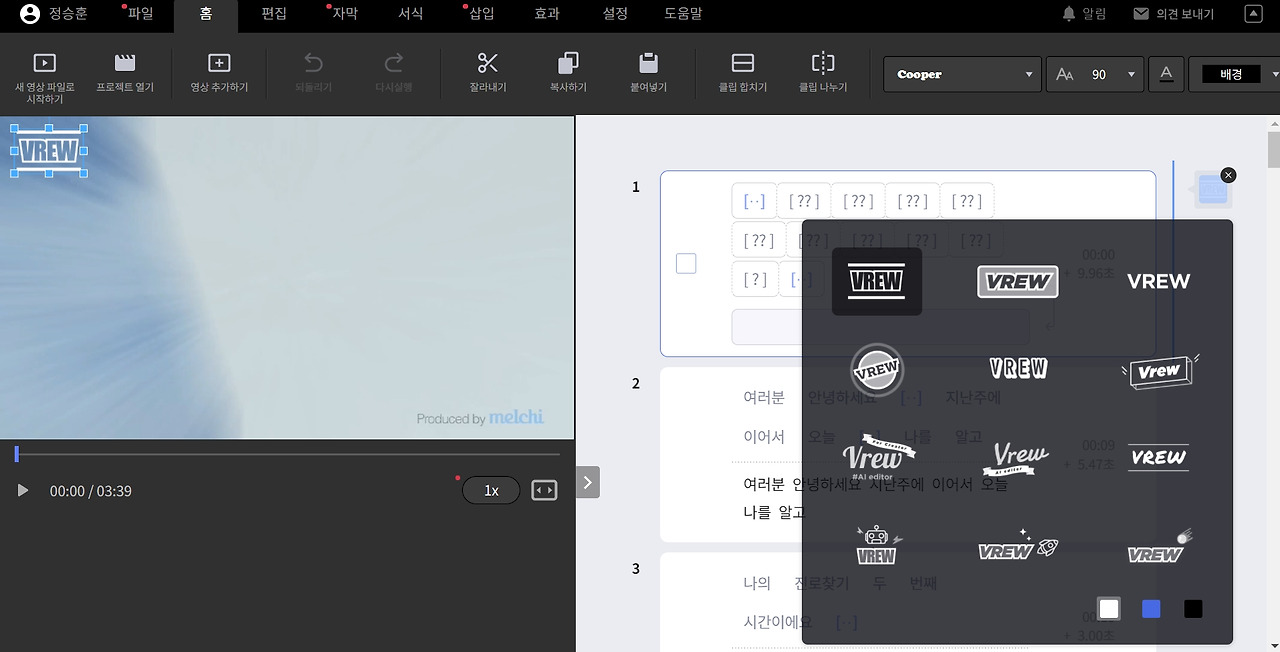Choose the black logo color swatch
The image size is (1280, 652).
(1193, 609)
